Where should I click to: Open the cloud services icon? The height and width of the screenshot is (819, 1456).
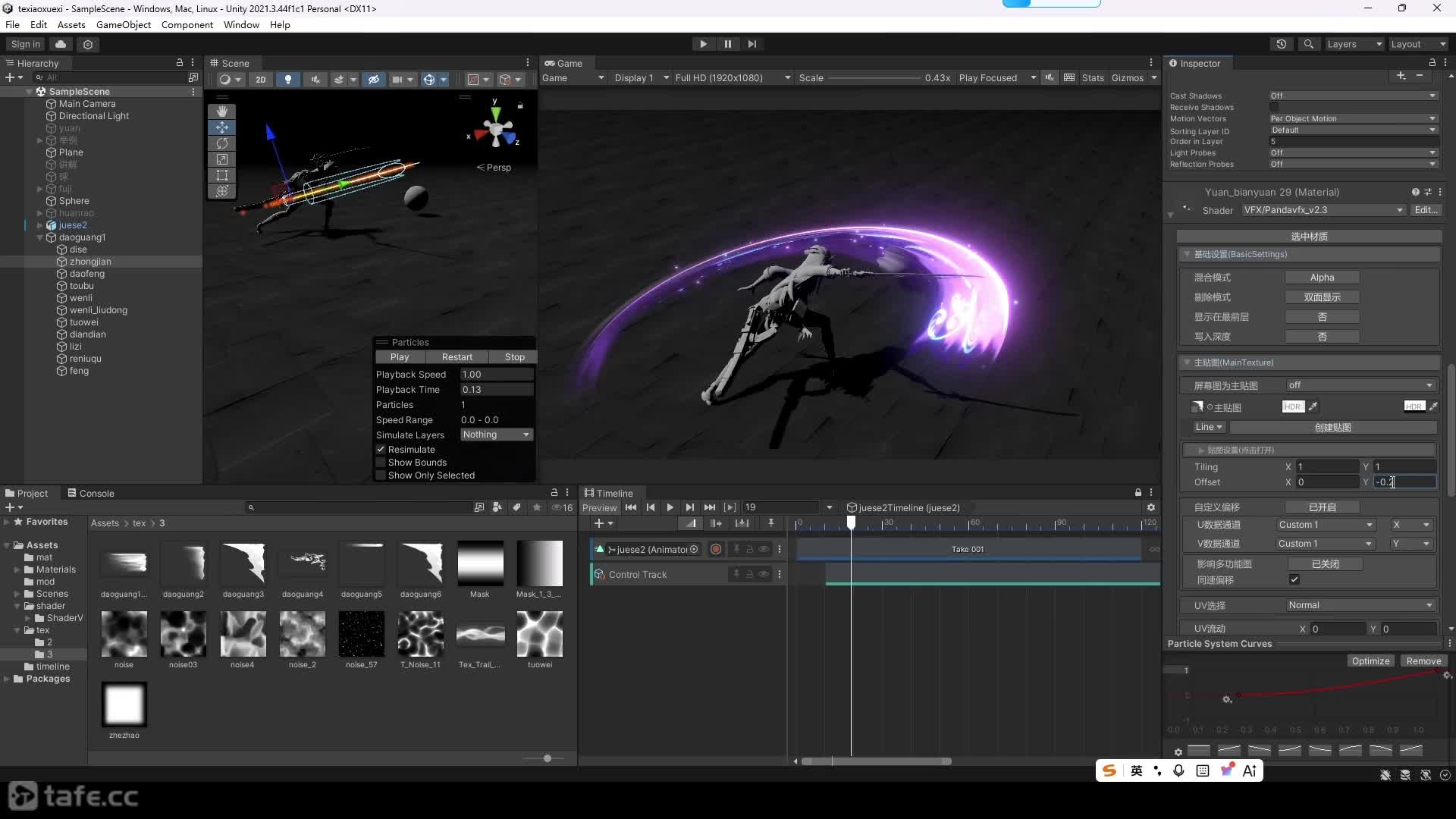coord(61,44)
